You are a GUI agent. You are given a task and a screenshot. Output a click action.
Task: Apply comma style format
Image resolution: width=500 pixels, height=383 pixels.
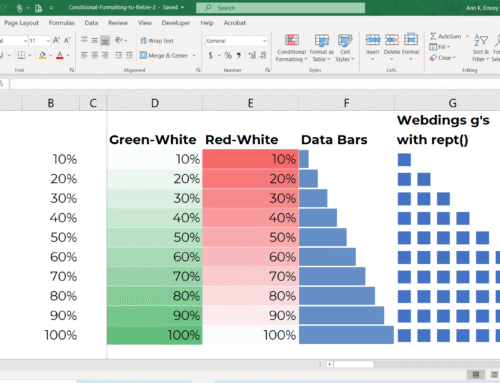click(x=239, y=55)
